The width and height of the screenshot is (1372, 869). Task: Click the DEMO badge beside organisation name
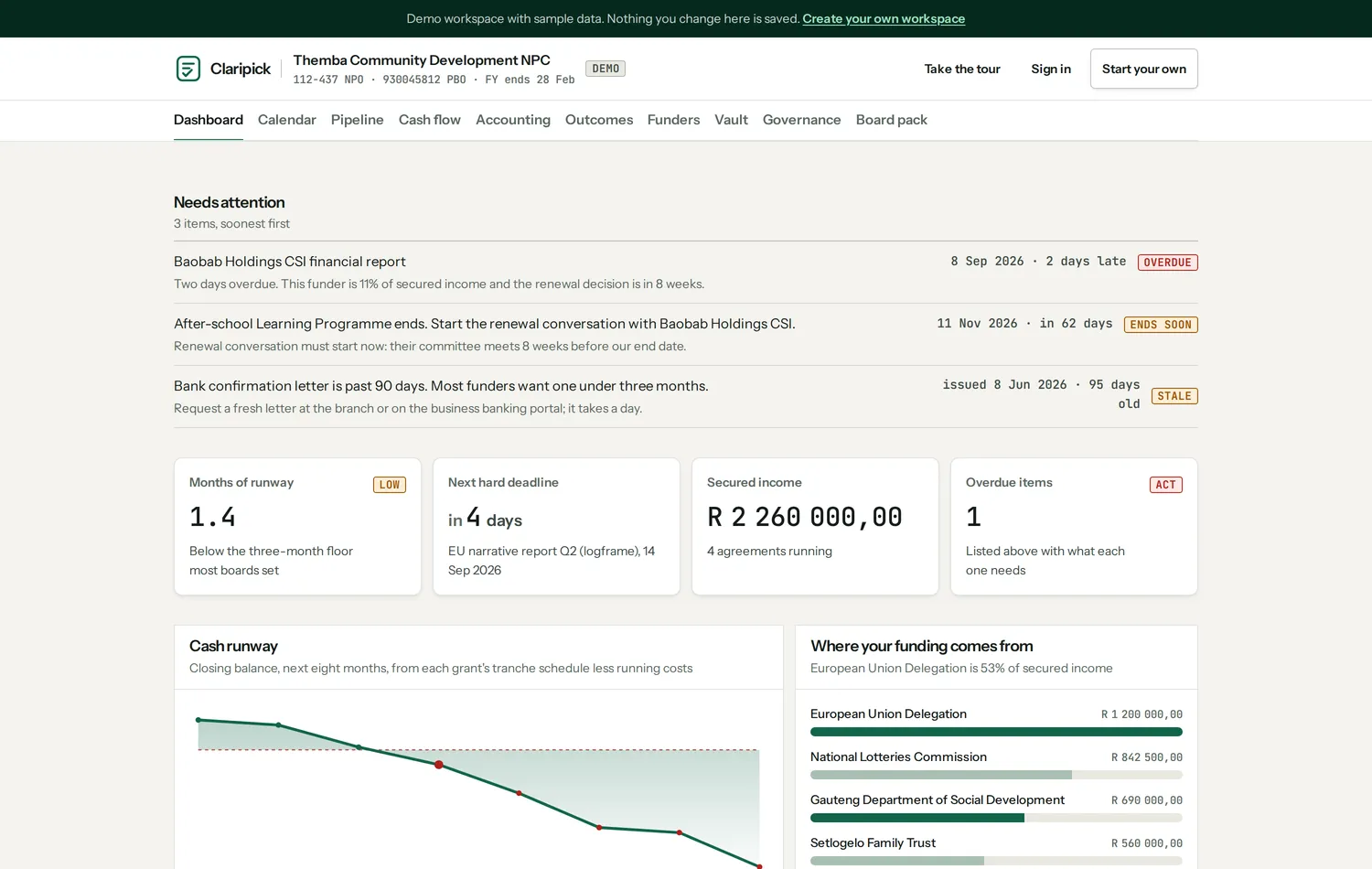pyautogui.click(x=606, y=69)
